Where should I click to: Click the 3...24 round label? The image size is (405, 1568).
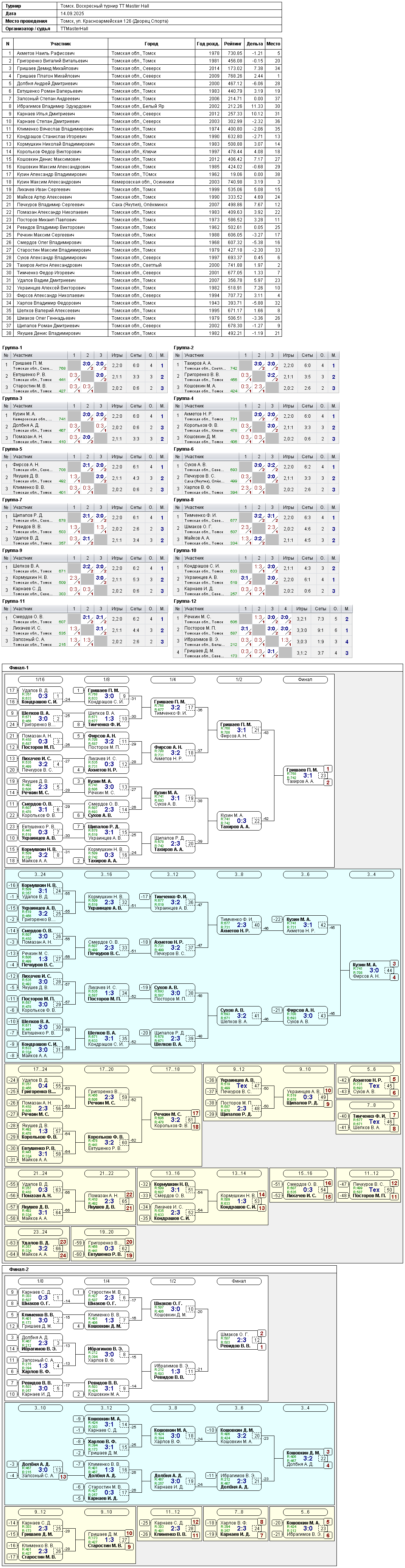pos(40,875)
